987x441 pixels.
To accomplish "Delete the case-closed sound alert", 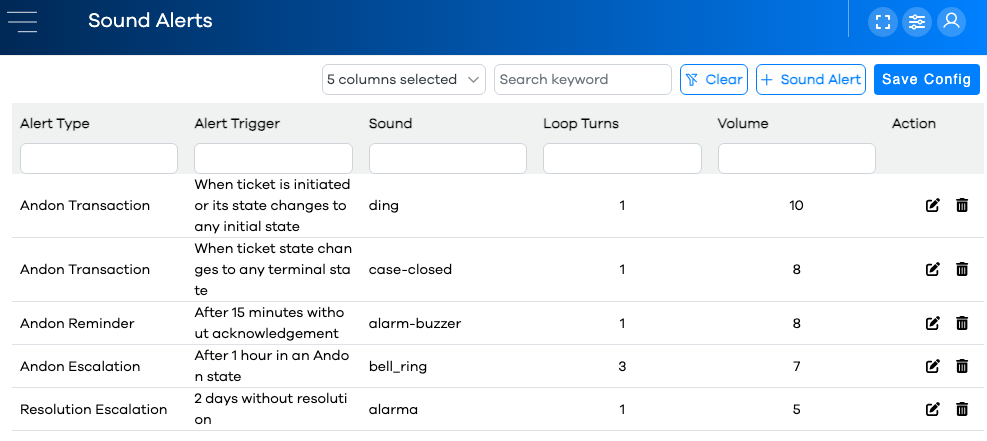I will coord(962,269).
